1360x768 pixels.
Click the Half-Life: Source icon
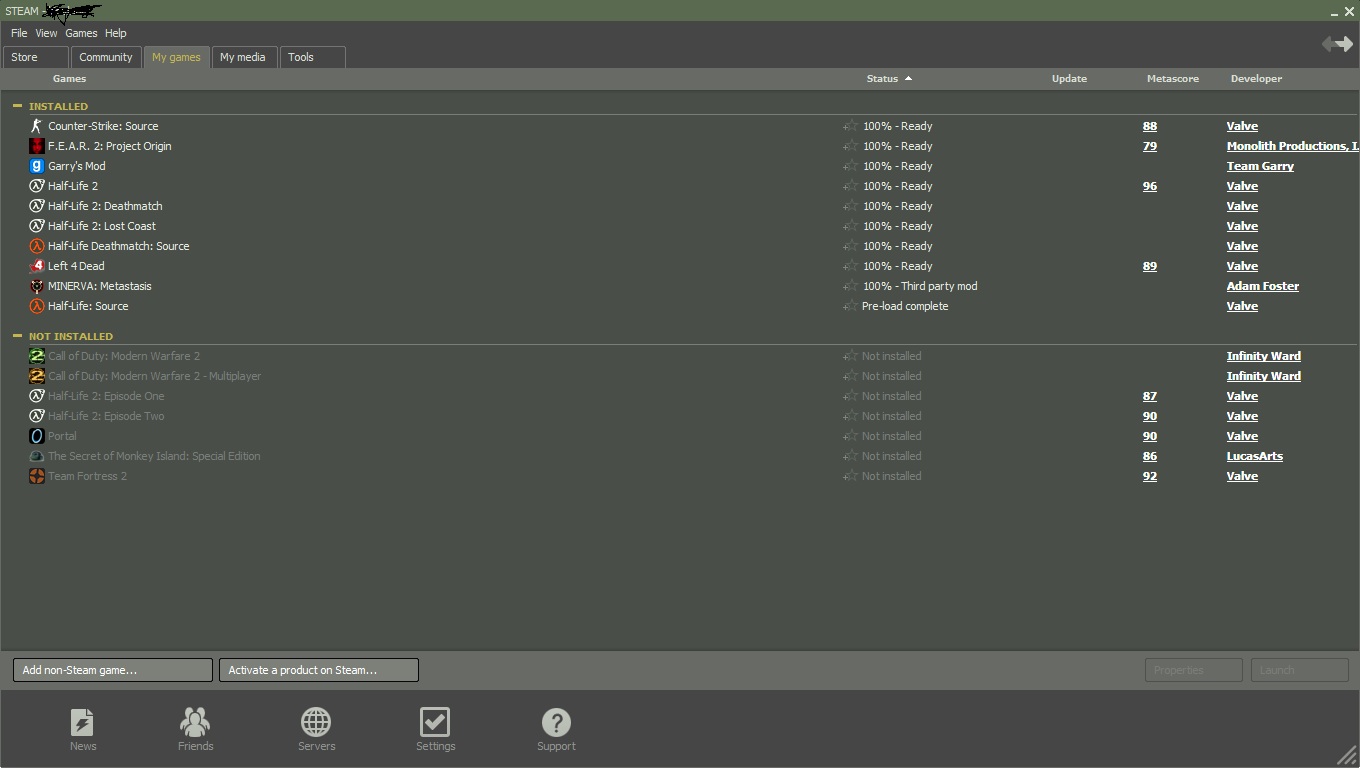click(37, 306)
